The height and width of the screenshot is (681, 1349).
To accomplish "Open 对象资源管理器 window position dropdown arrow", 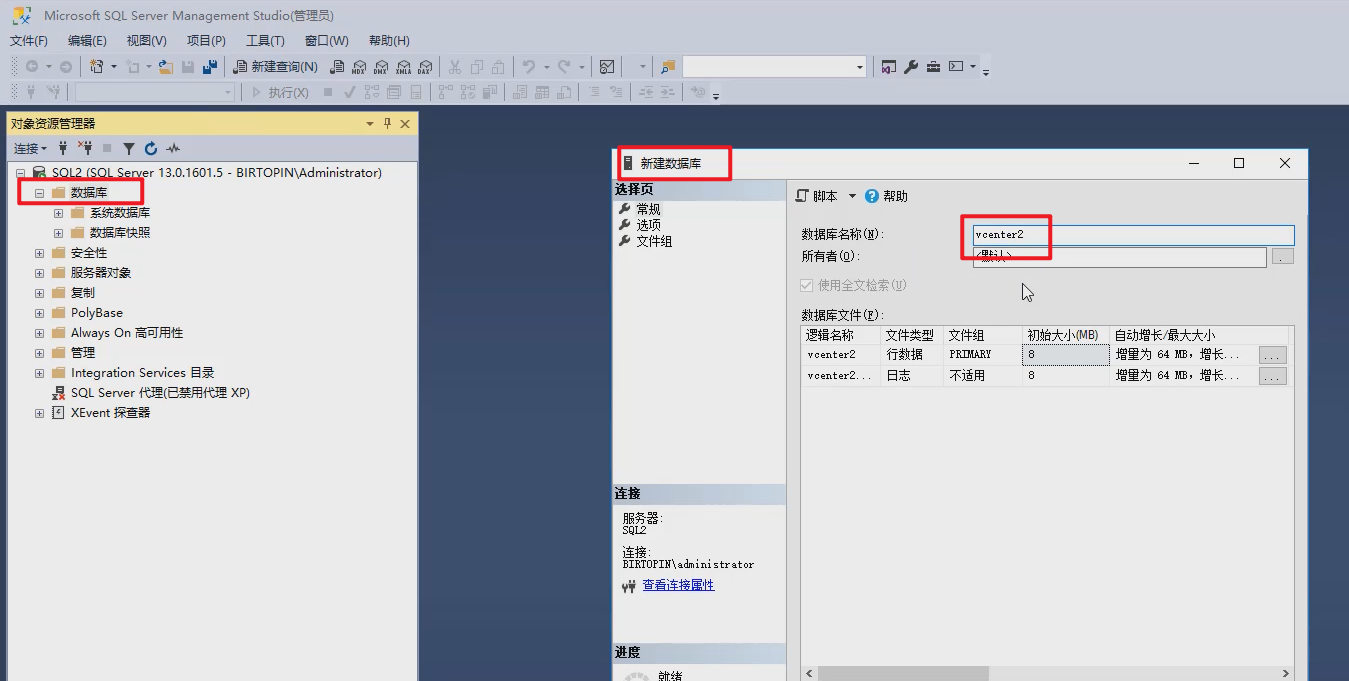I will coord(370,124).
